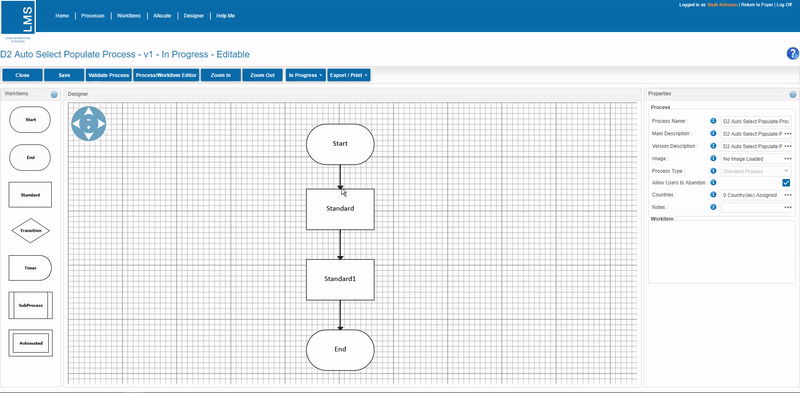Pan canvas up with the navigation pad arrow
Screen dimensions: 800x393
point(89,112)
